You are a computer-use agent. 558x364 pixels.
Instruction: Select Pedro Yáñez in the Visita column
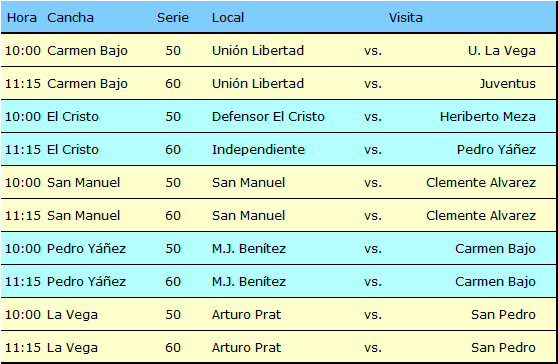tap(496, 149)
